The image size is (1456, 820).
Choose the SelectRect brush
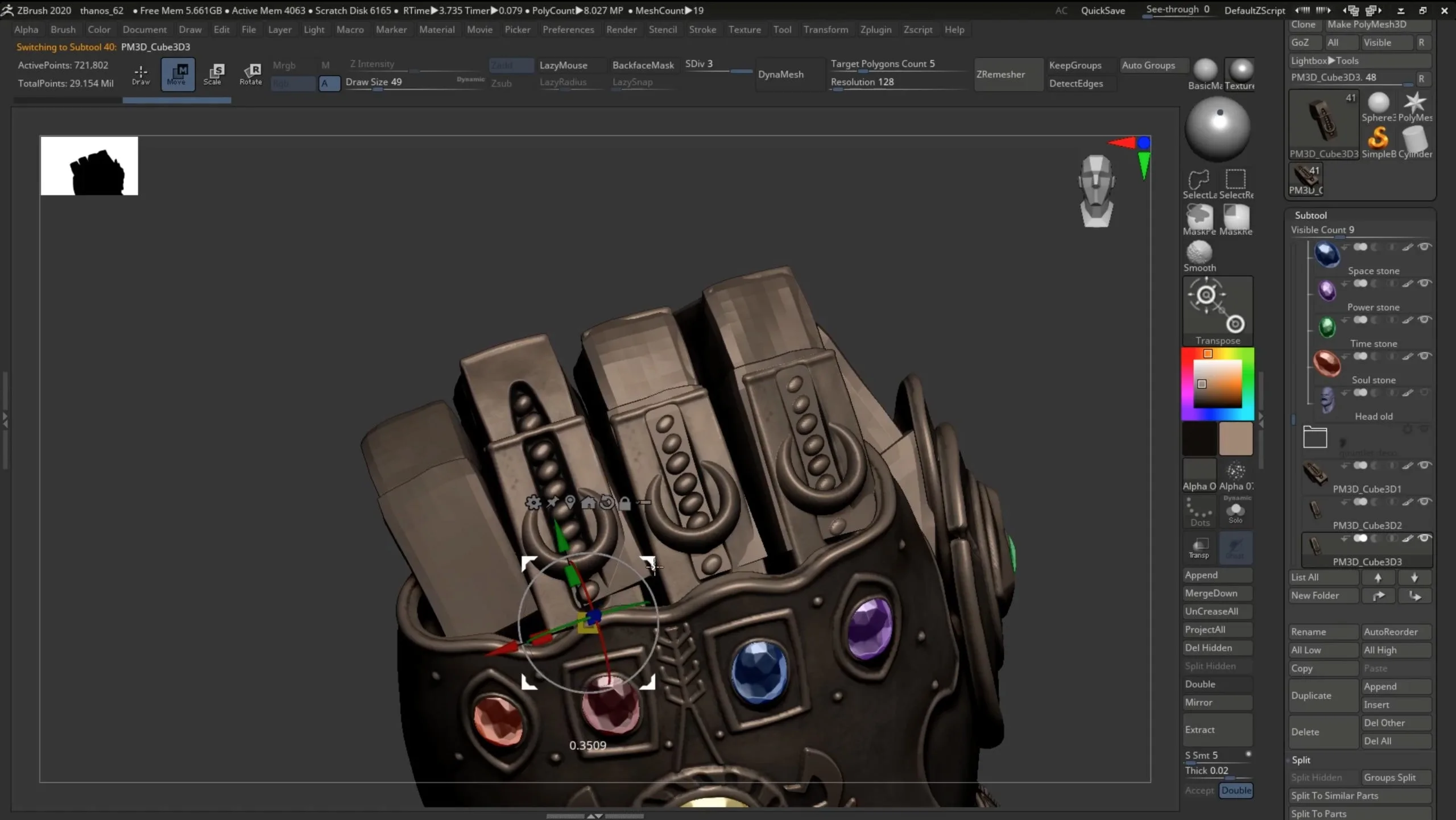pos(1235,184)
